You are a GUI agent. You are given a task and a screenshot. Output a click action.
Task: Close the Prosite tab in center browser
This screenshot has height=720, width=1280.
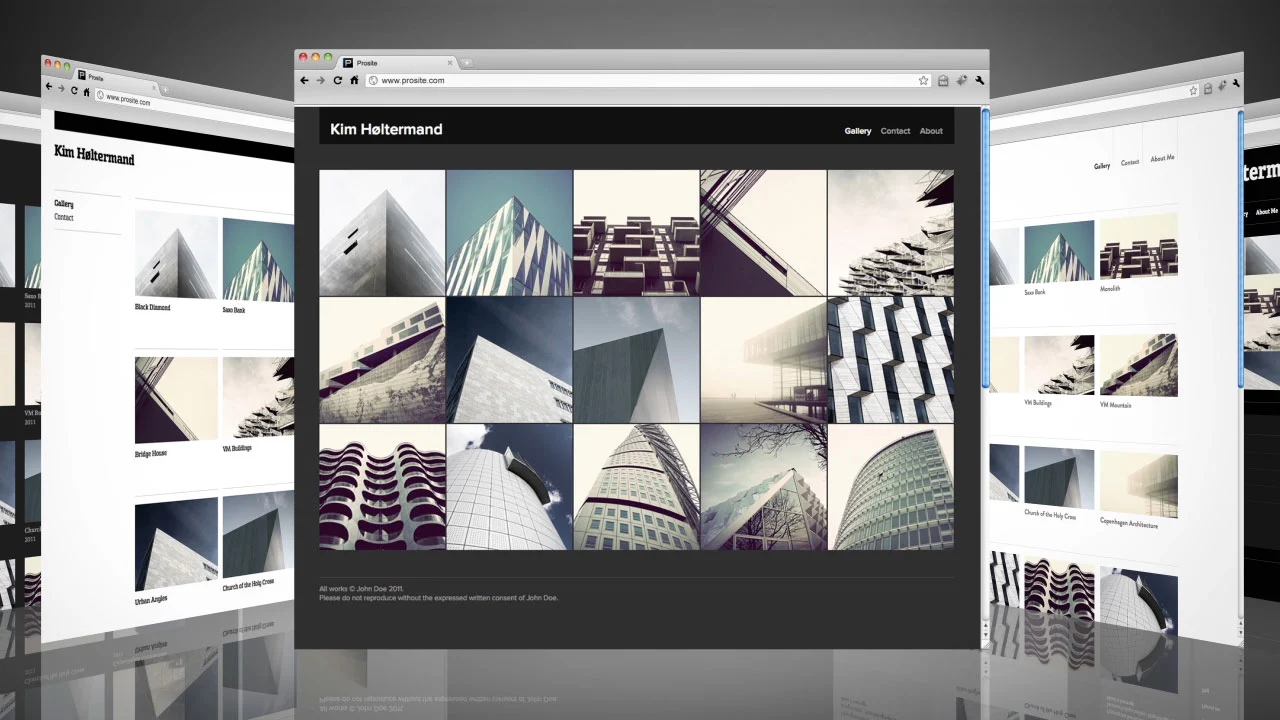coord(449,63)
